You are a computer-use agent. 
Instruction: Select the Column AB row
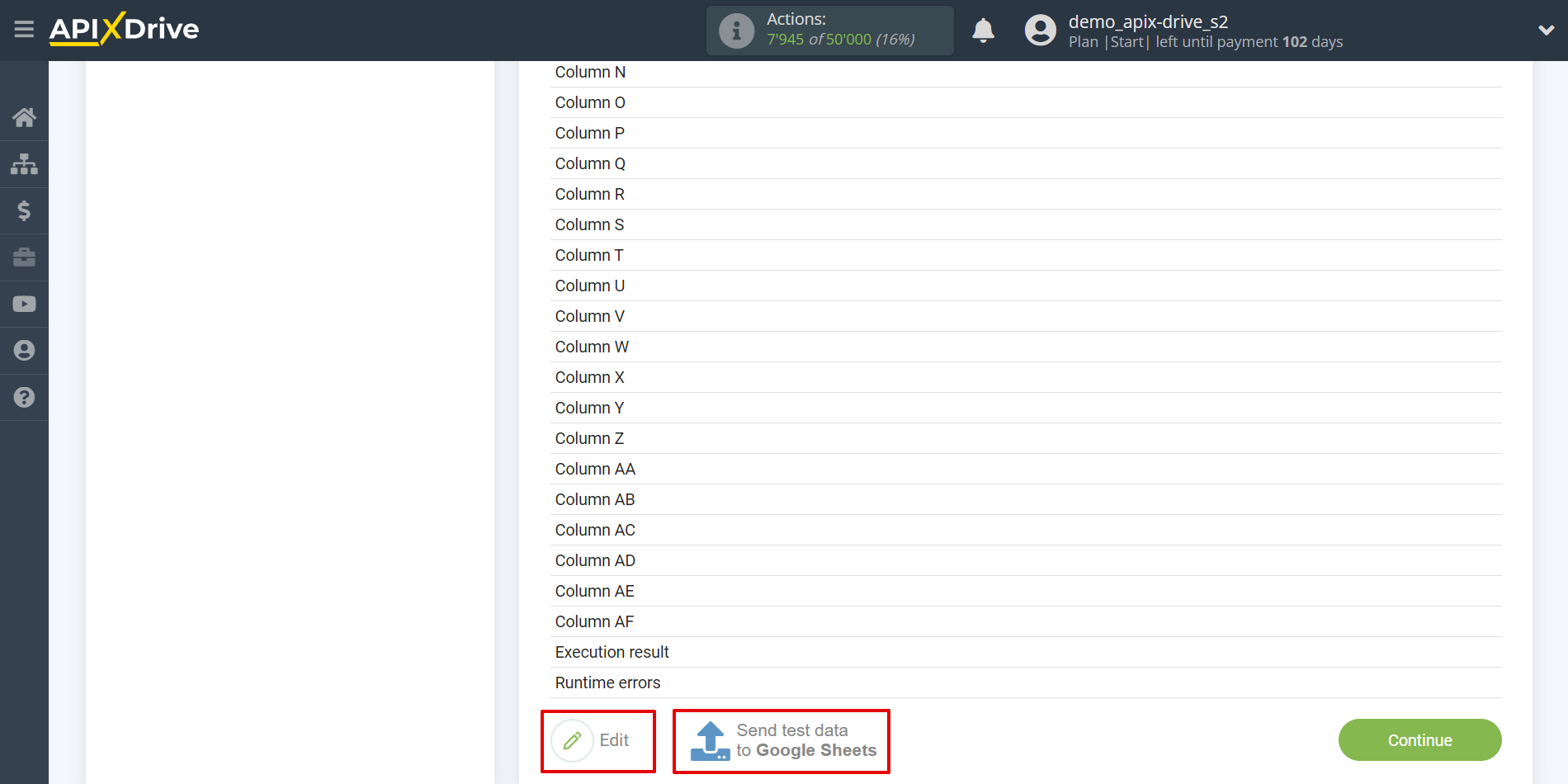(x=1025, y=500)
